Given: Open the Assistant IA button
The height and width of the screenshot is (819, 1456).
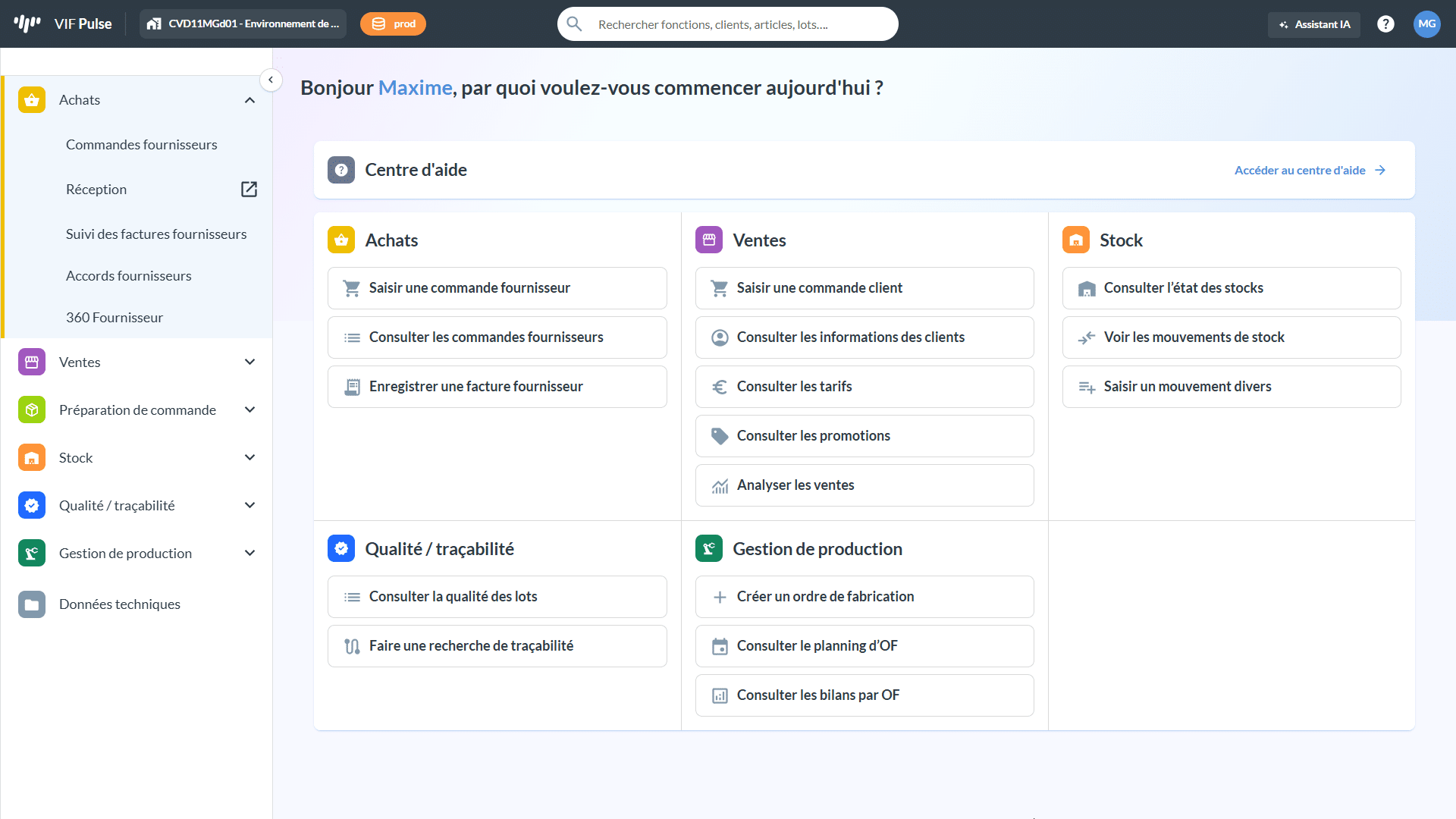Looking at the screenshot, I should pyautogui.click(x=1314, y=24).
